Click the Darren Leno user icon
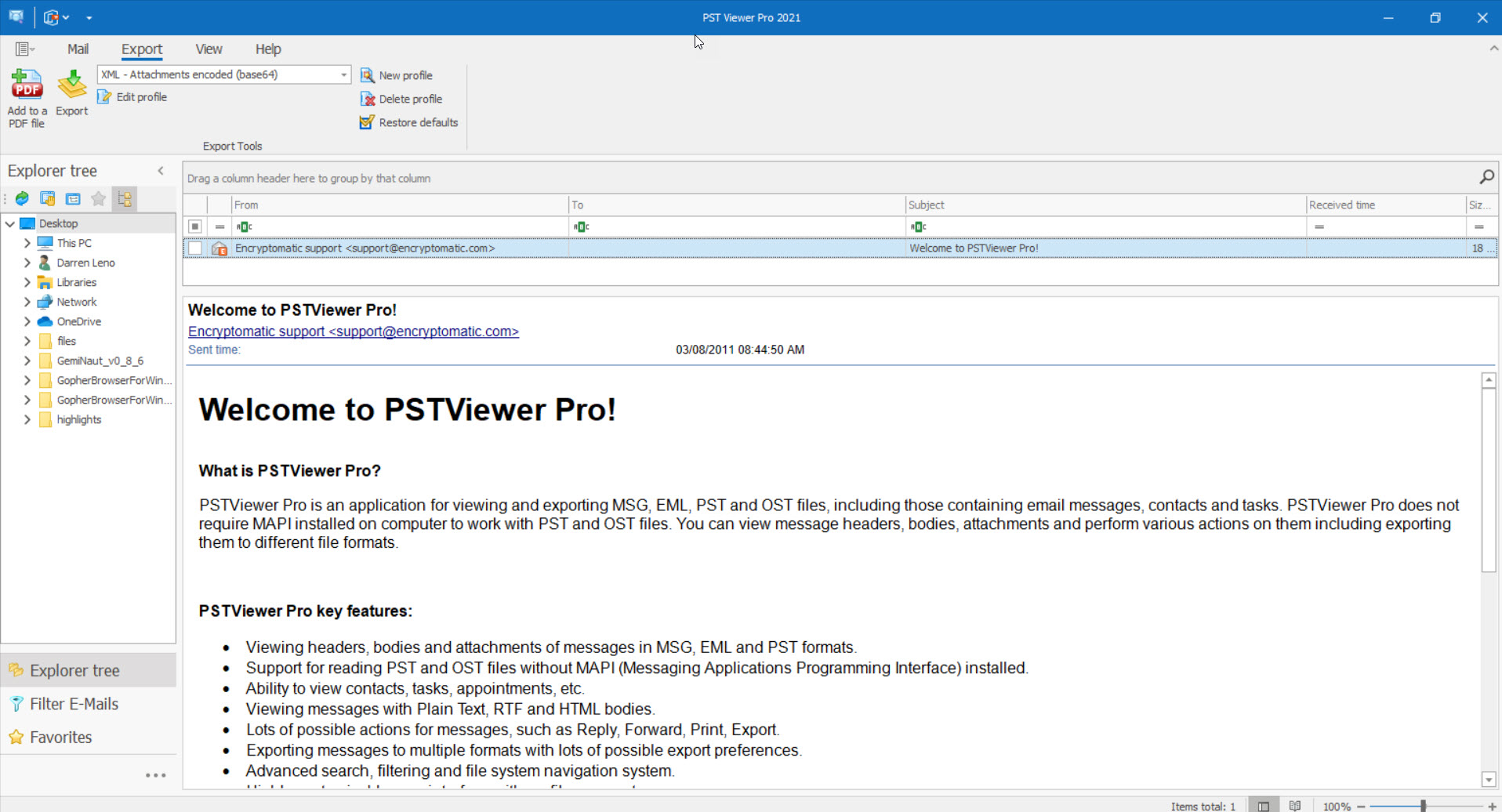This screenshot has width=1502, height=812. coord(45,263)
